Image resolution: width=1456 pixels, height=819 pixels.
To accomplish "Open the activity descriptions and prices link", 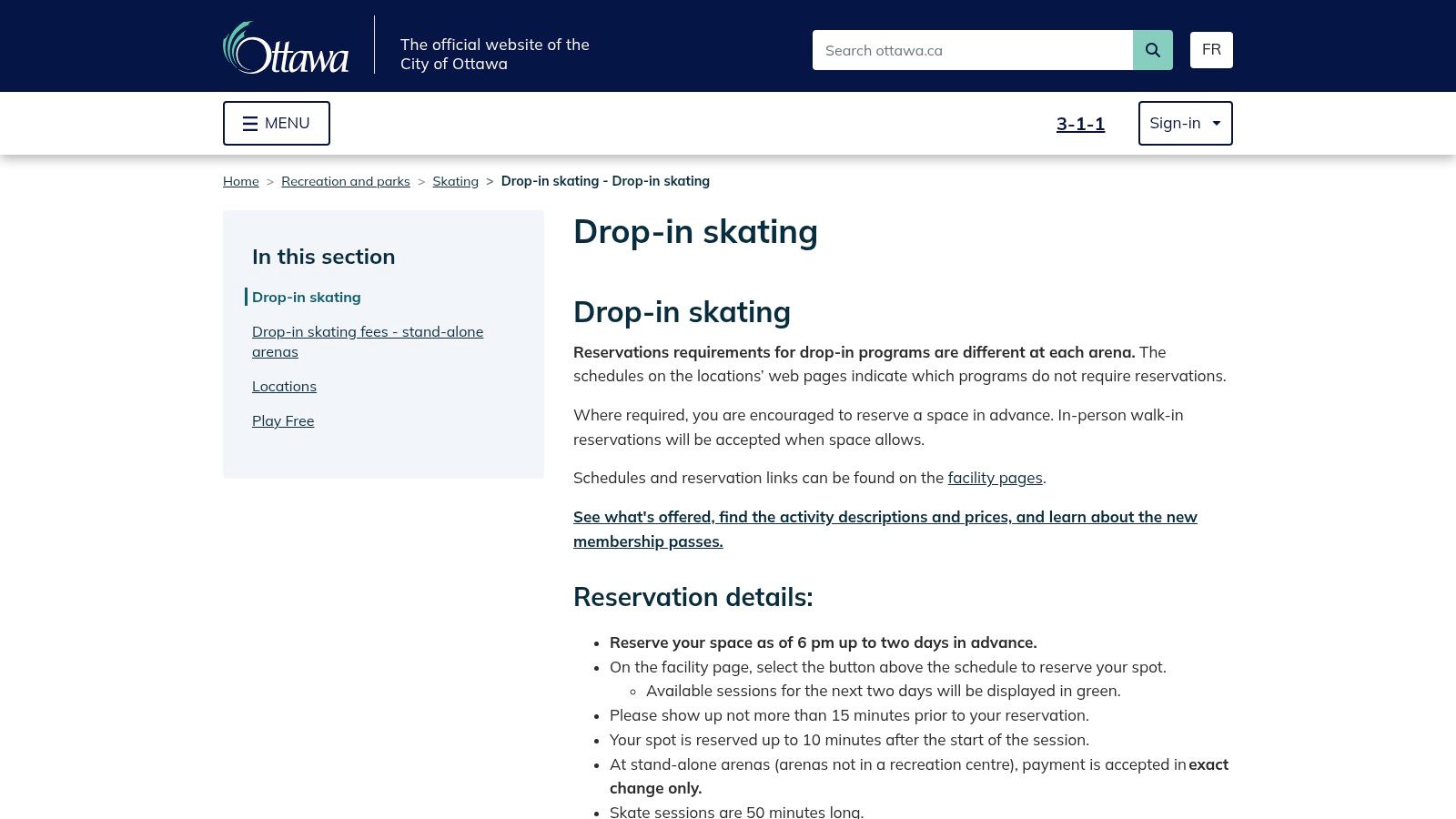I will pyautogui.click(x=885, y=529).
